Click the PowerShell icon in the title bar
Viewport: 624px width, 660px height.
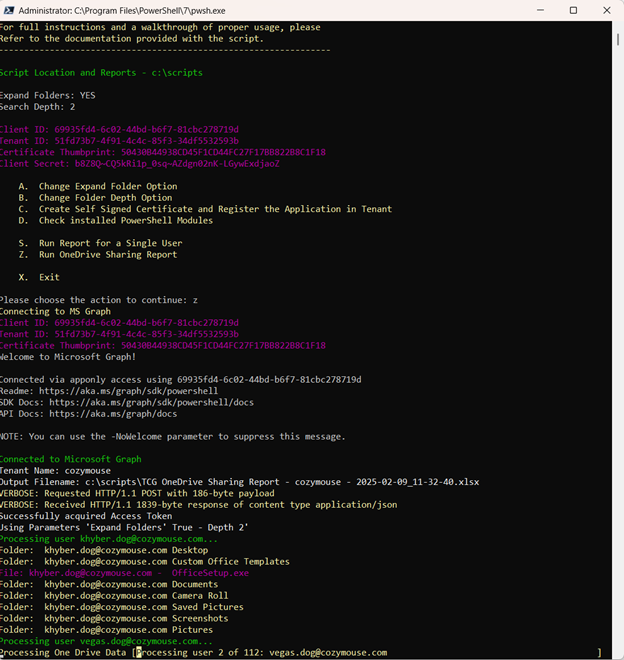click(x=9, y=10)
